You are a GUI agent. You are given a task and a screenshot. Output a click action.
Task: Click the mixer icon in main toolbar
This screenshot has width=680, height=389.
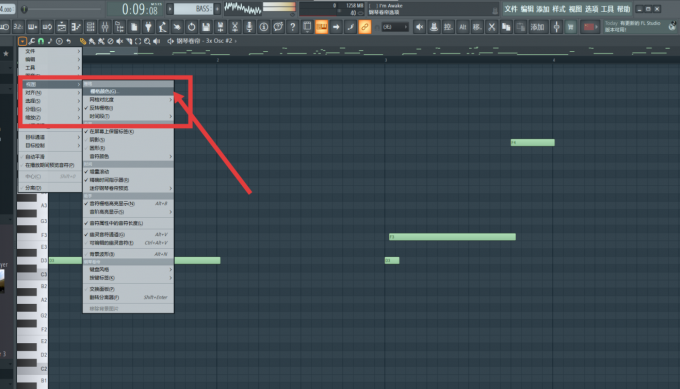[105, 27]
